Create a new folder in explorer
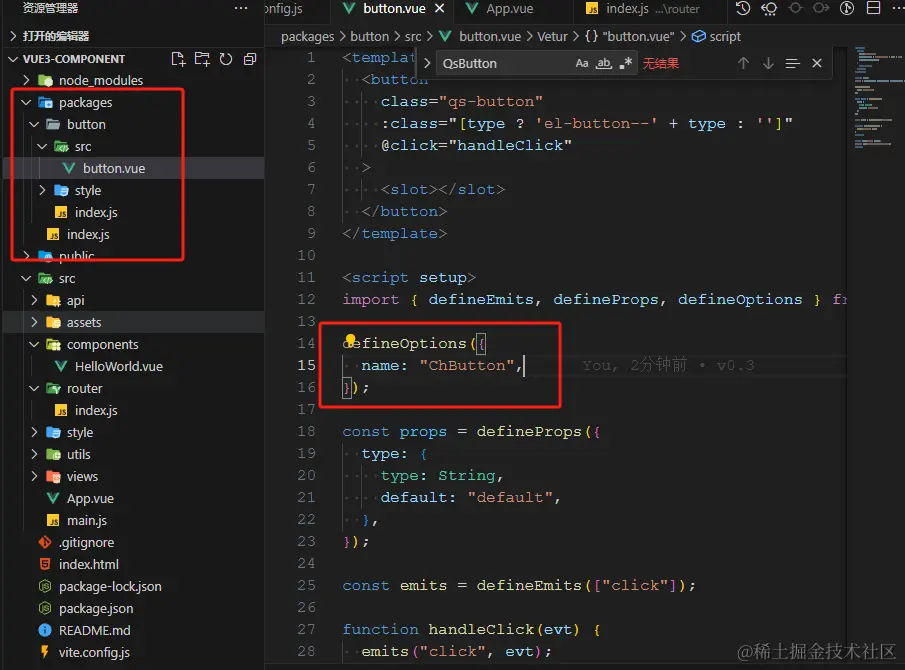This screenshot has width=905, height=670. (x=202, y=59)
